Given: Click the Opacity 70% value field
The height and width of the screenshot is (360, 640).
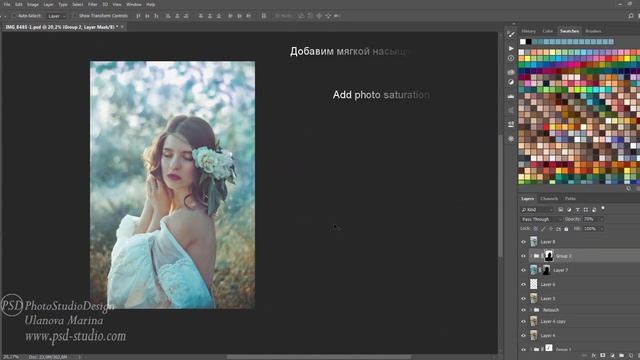Looking at the screenshot, I should click(590, 219).
